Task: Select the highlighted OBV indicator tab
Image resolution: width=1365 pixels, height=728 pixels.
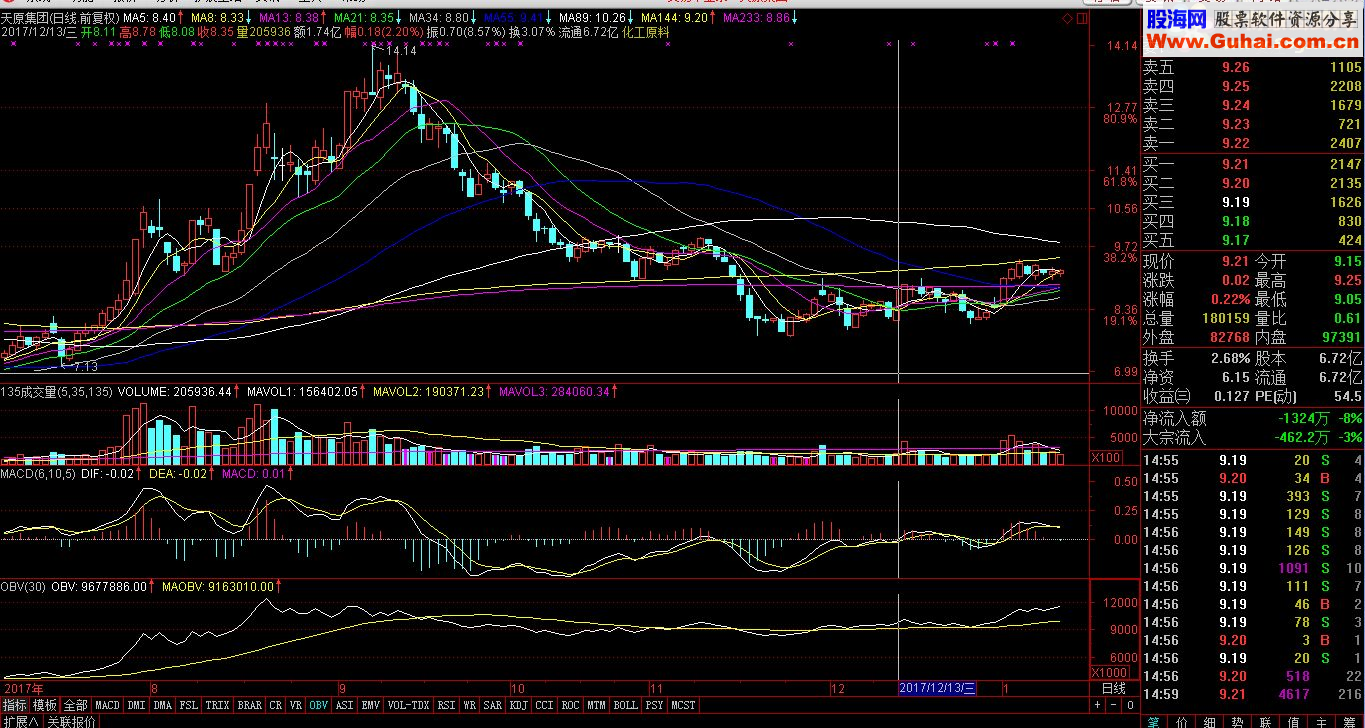Action: (319, 705)
